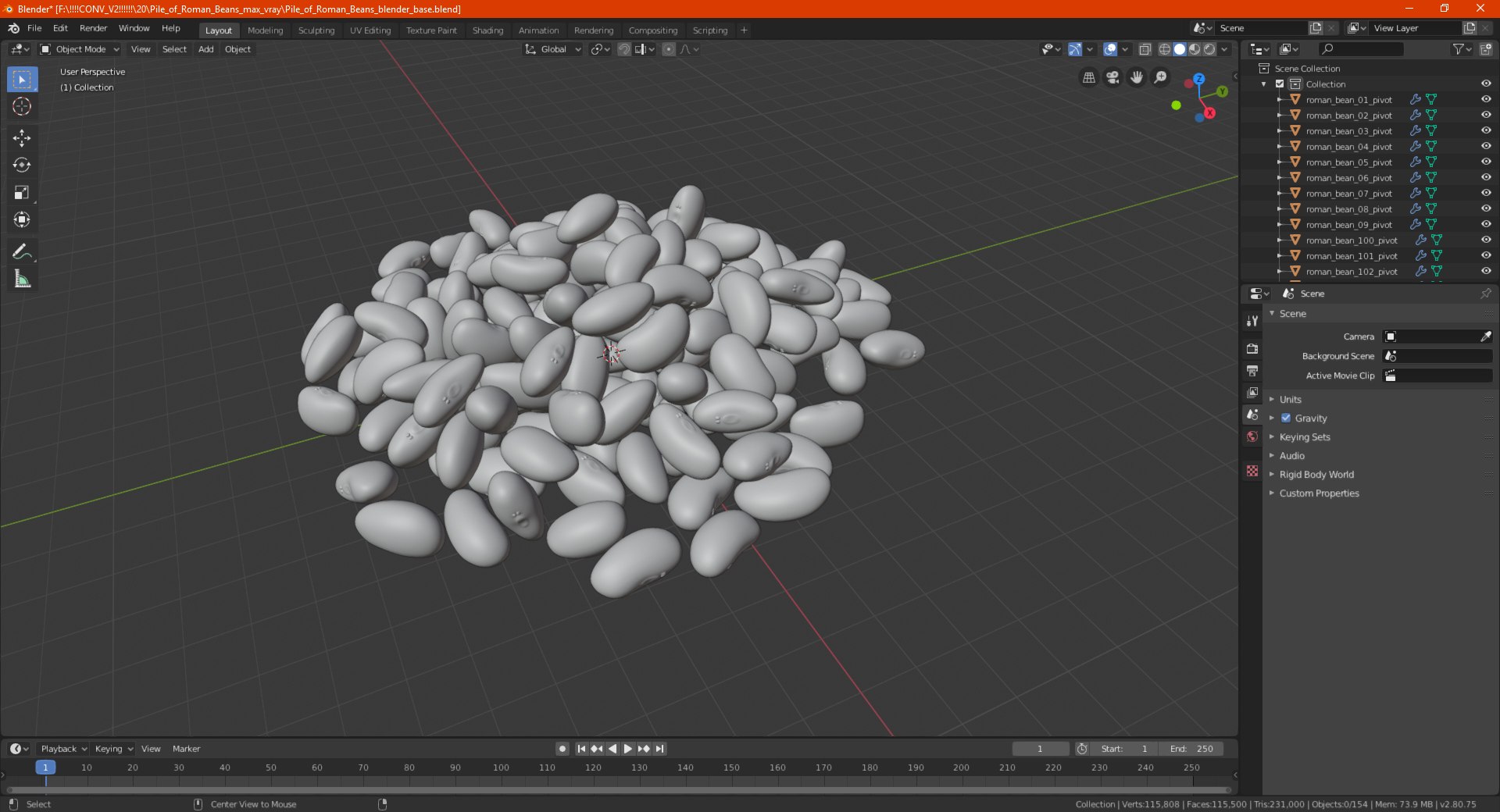Open the Render properties tab
The image size is (1500, 812).
tap(1252, 348)
